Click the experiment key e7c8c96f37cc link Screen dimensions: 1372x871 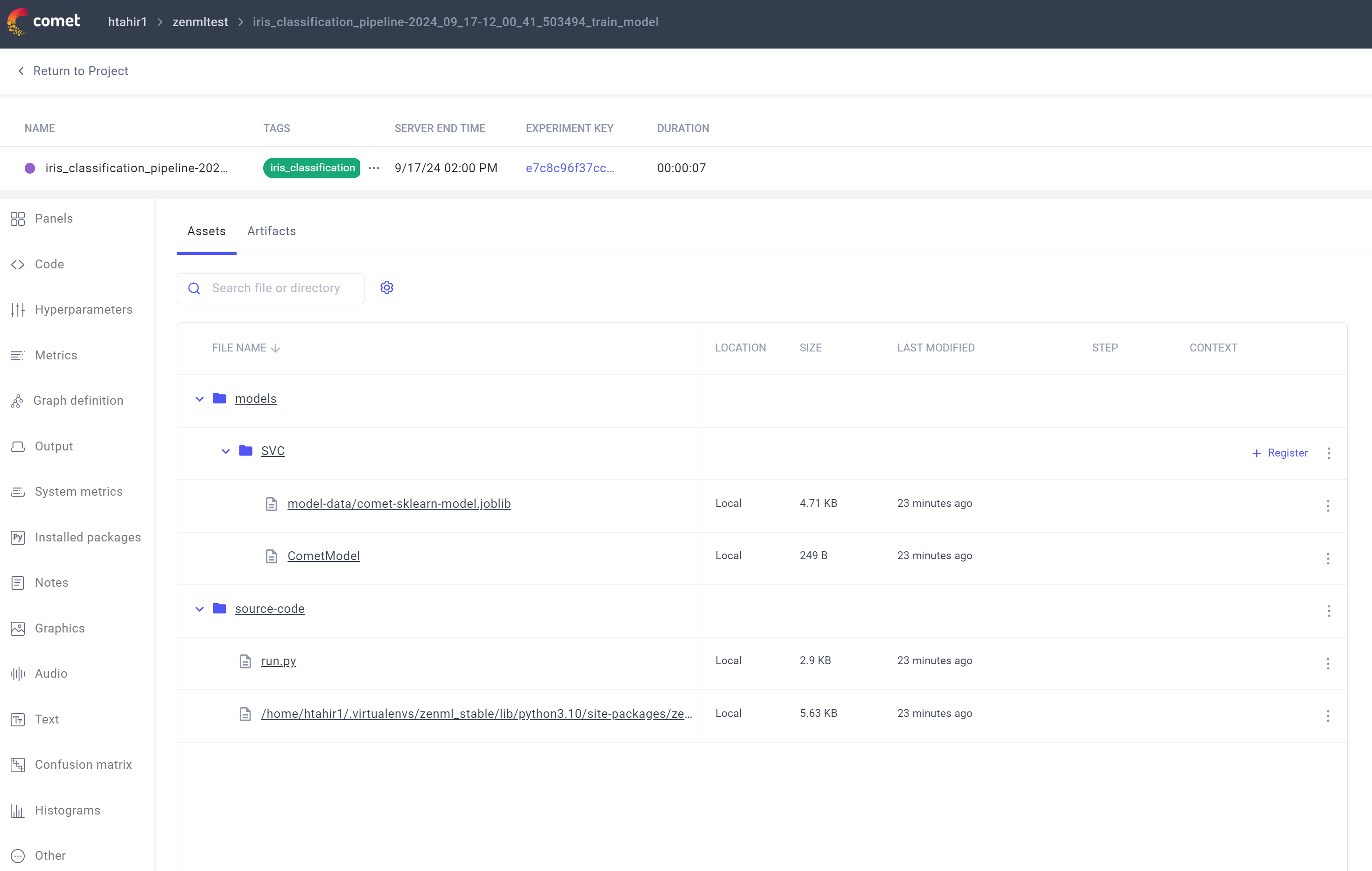[x=570, y=168]
